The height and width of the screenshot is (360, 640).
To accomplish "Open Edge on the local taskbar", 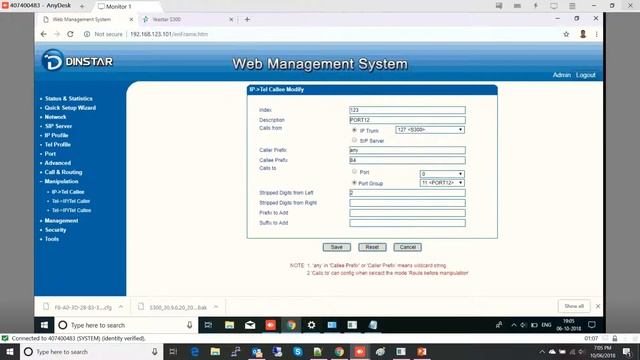I will pos(195,351).
